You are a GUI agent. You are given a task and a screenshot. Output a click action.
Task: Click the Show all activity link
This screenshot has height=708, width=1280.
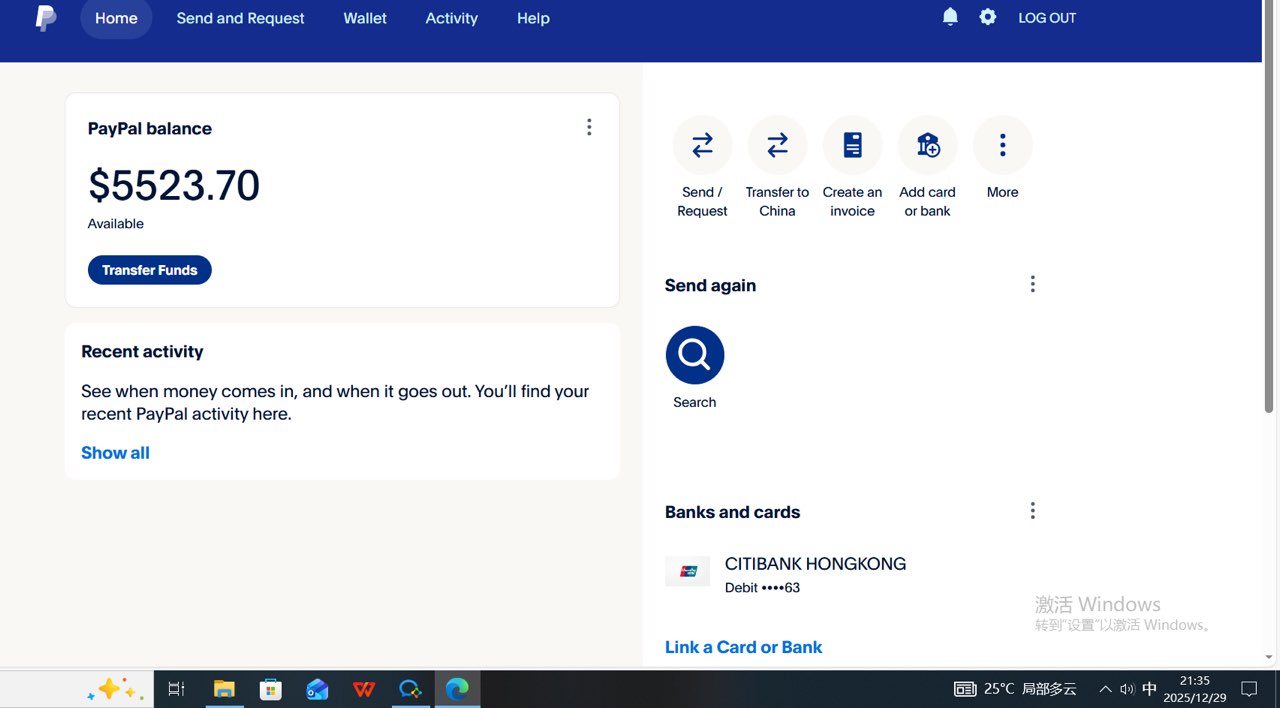115,453
